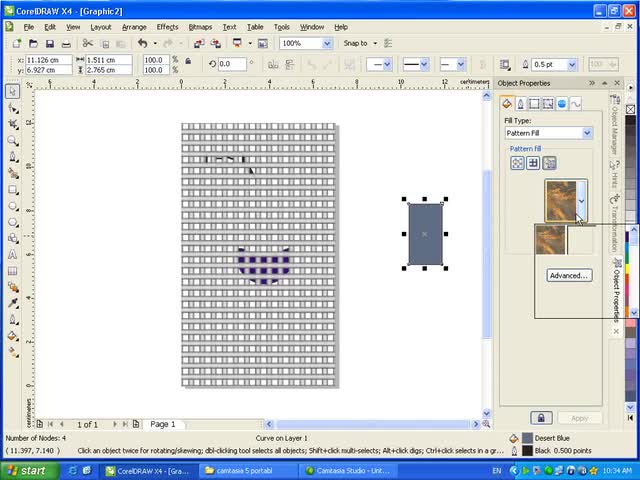Screen dimensions: 640x480
Task: Open the Fill Type dropdown
Action: point(586,133)
